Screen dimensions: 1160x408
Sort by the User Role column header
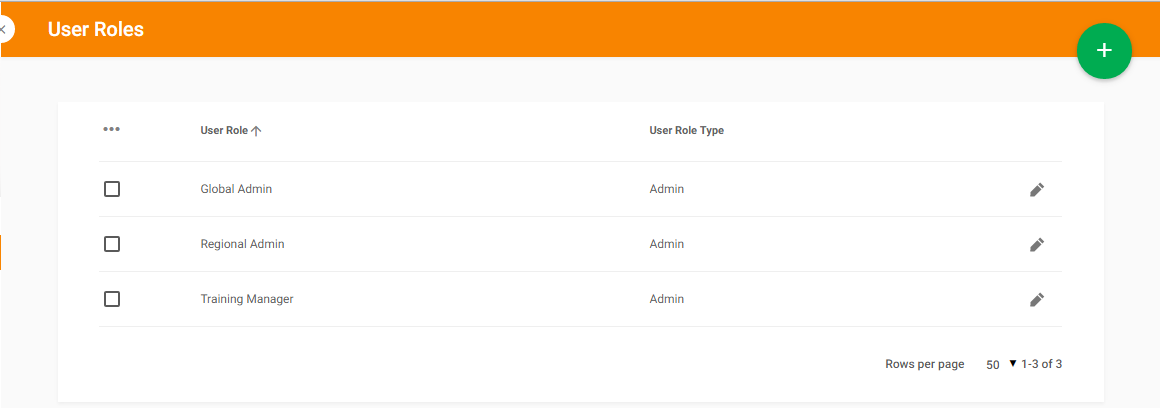224,130
